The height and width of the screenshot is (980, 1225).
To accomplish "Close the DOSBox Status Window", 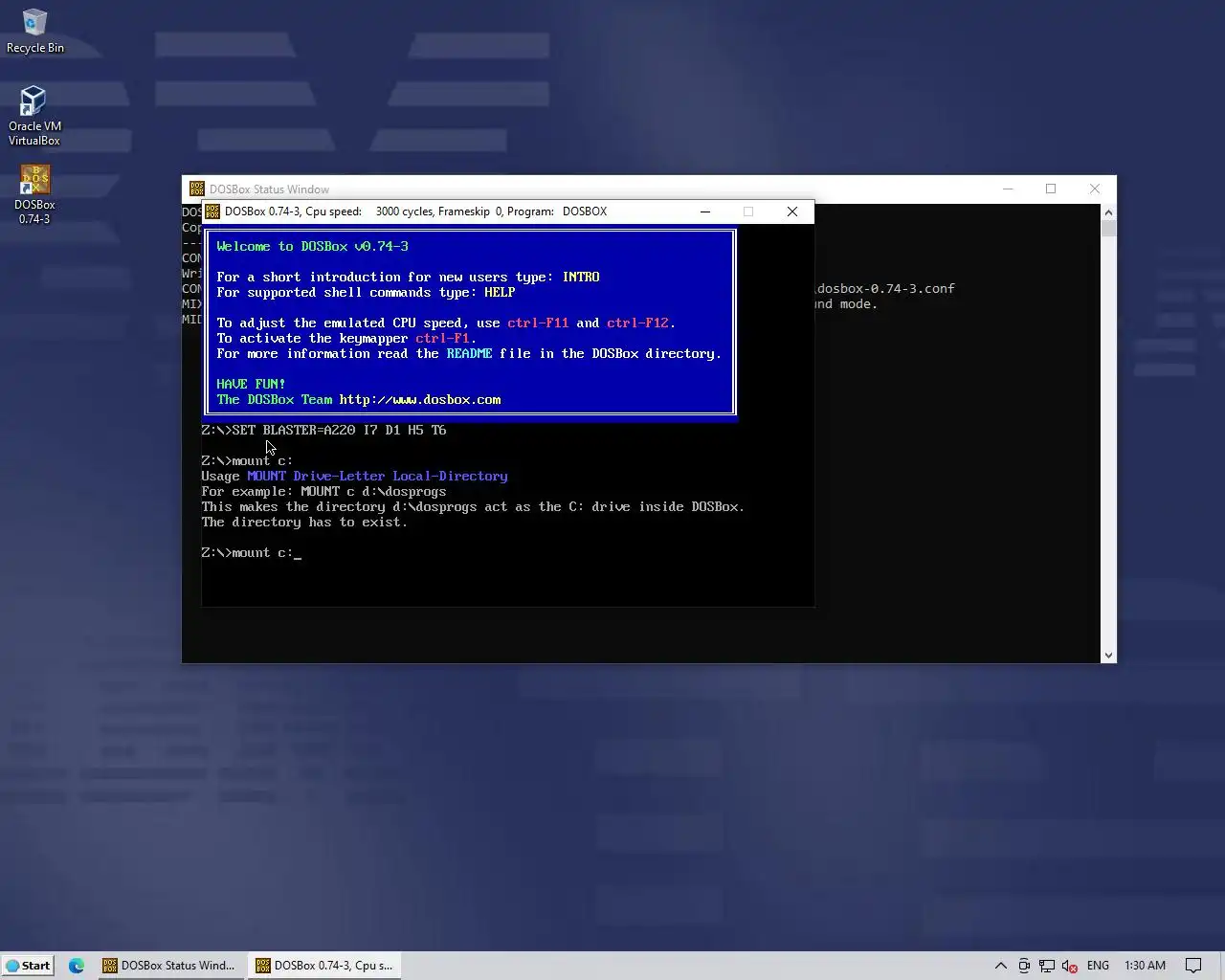I will coord(1095,189).
